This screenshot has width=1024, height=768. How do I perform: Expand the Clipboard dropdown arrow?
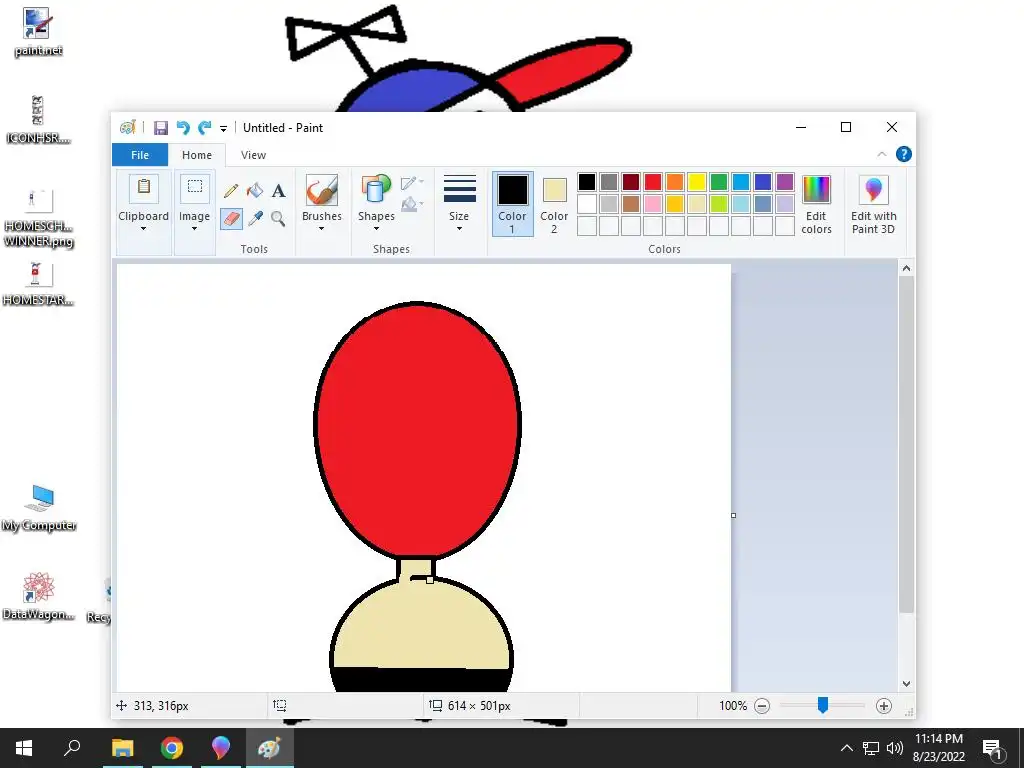coord(143,229)
